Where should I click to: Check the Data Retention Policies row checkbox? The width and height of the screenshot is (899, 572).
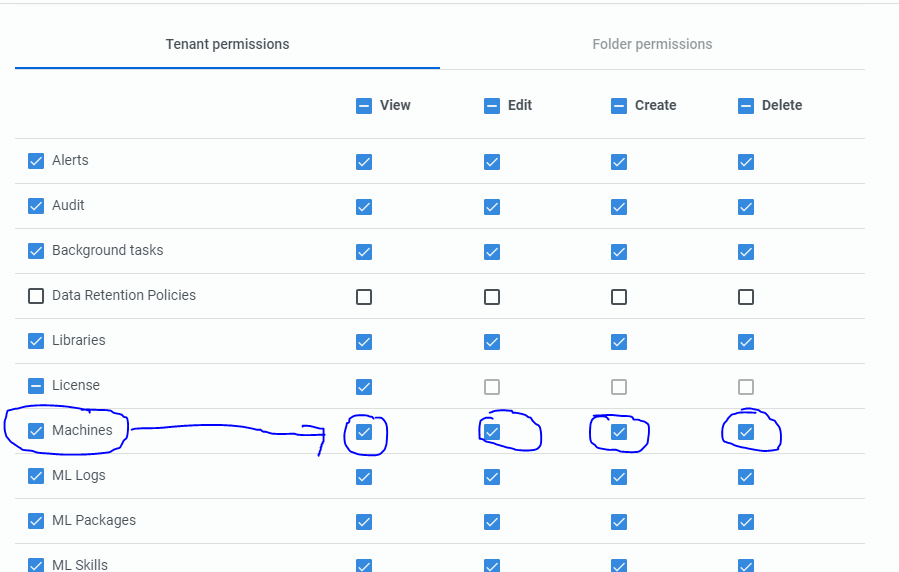point(36,296)
